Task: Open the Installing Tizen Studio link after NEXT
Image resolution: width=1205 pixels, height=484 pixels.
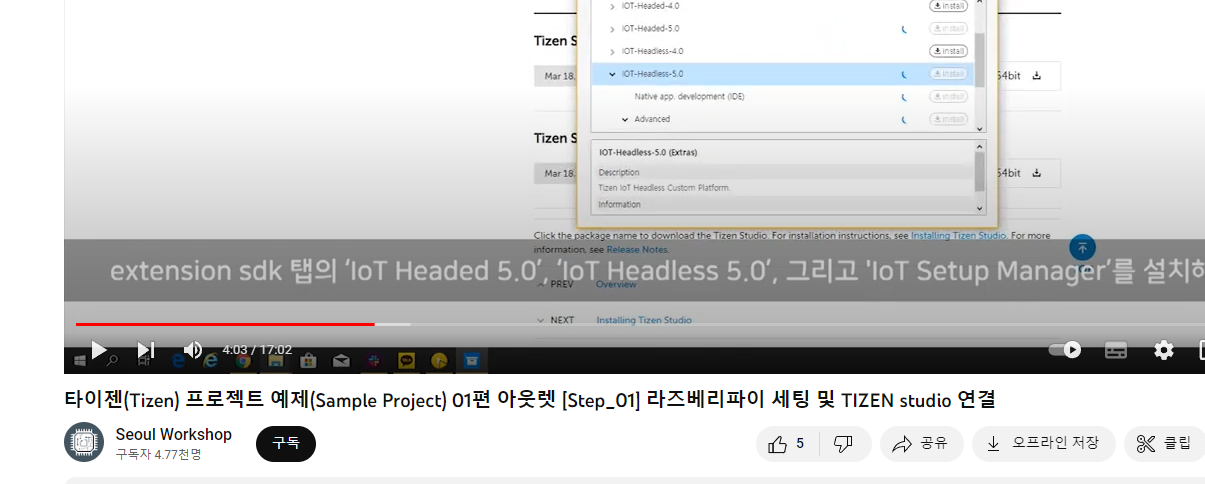Action: [x=644, y=320]
